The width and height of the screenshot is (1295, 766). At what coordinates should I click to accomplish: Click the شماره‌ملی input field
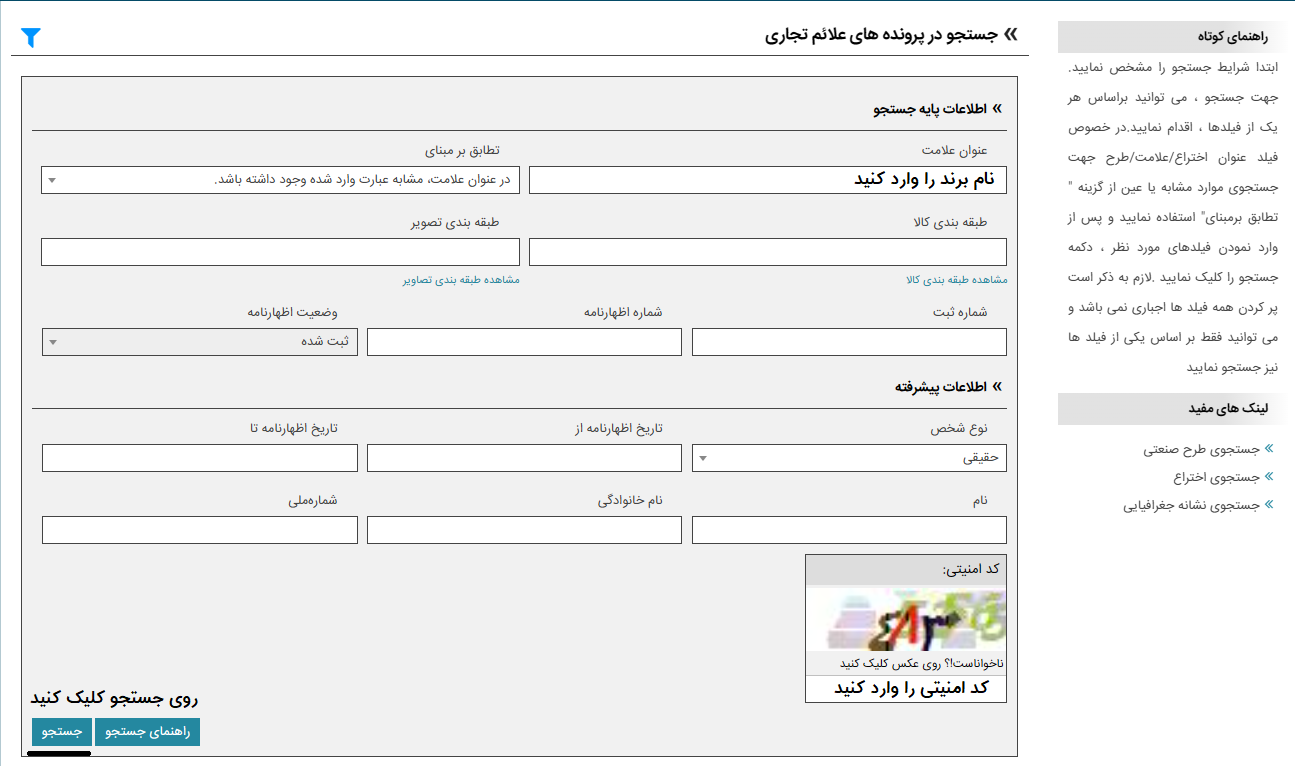coord(200,530)
